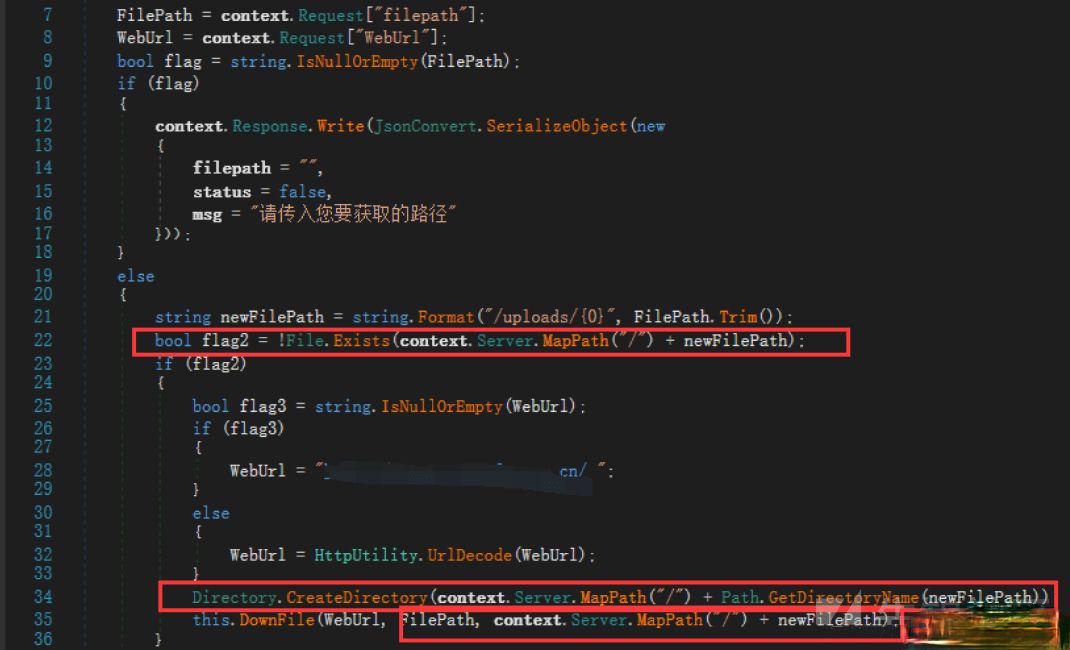Screen dimensions: 1070x650
Task: Click the Directory class name on line 34
Action: pyautogui.click(x=234, y=597)
